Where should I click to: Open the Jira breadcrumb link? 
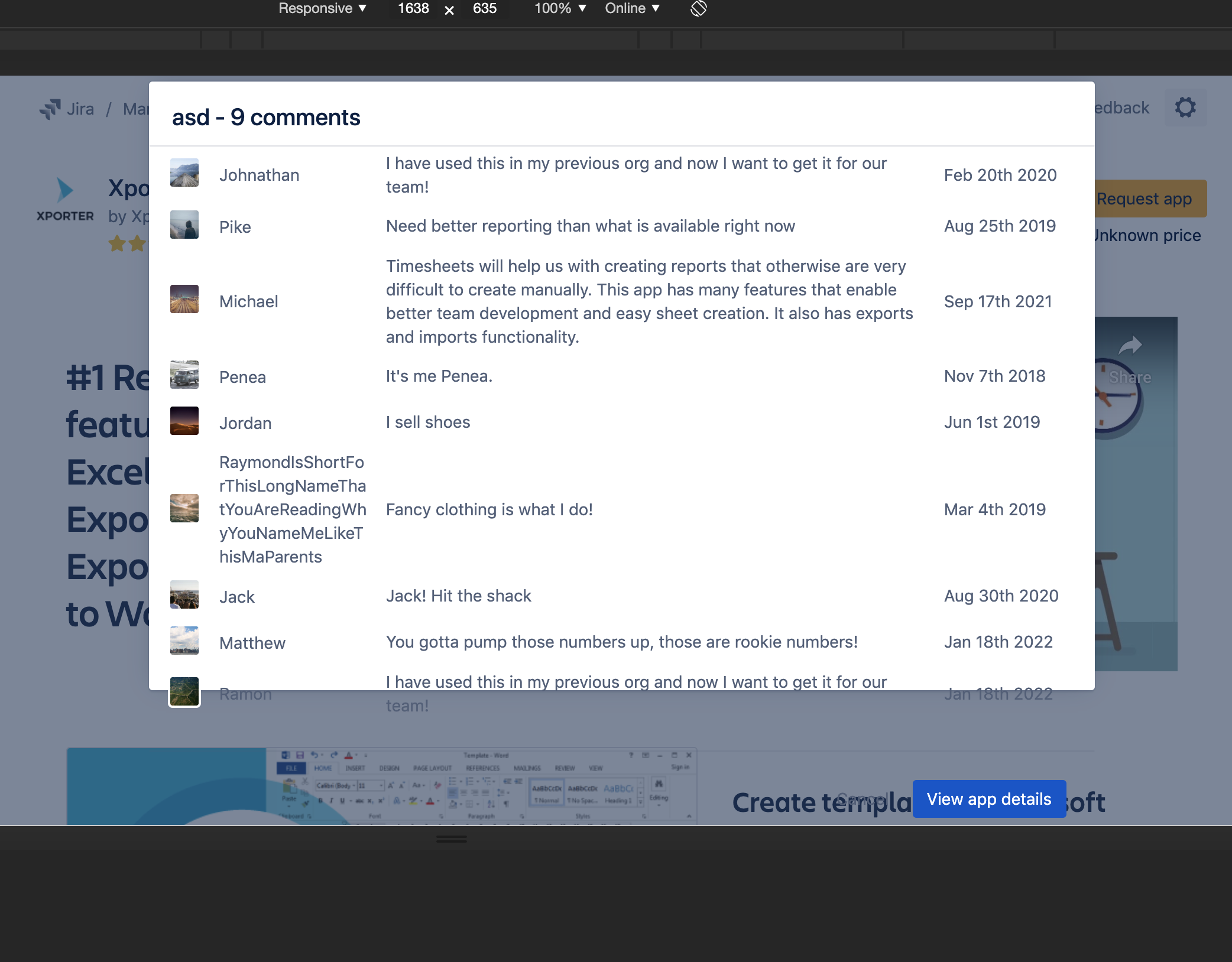tap(80, 109)
